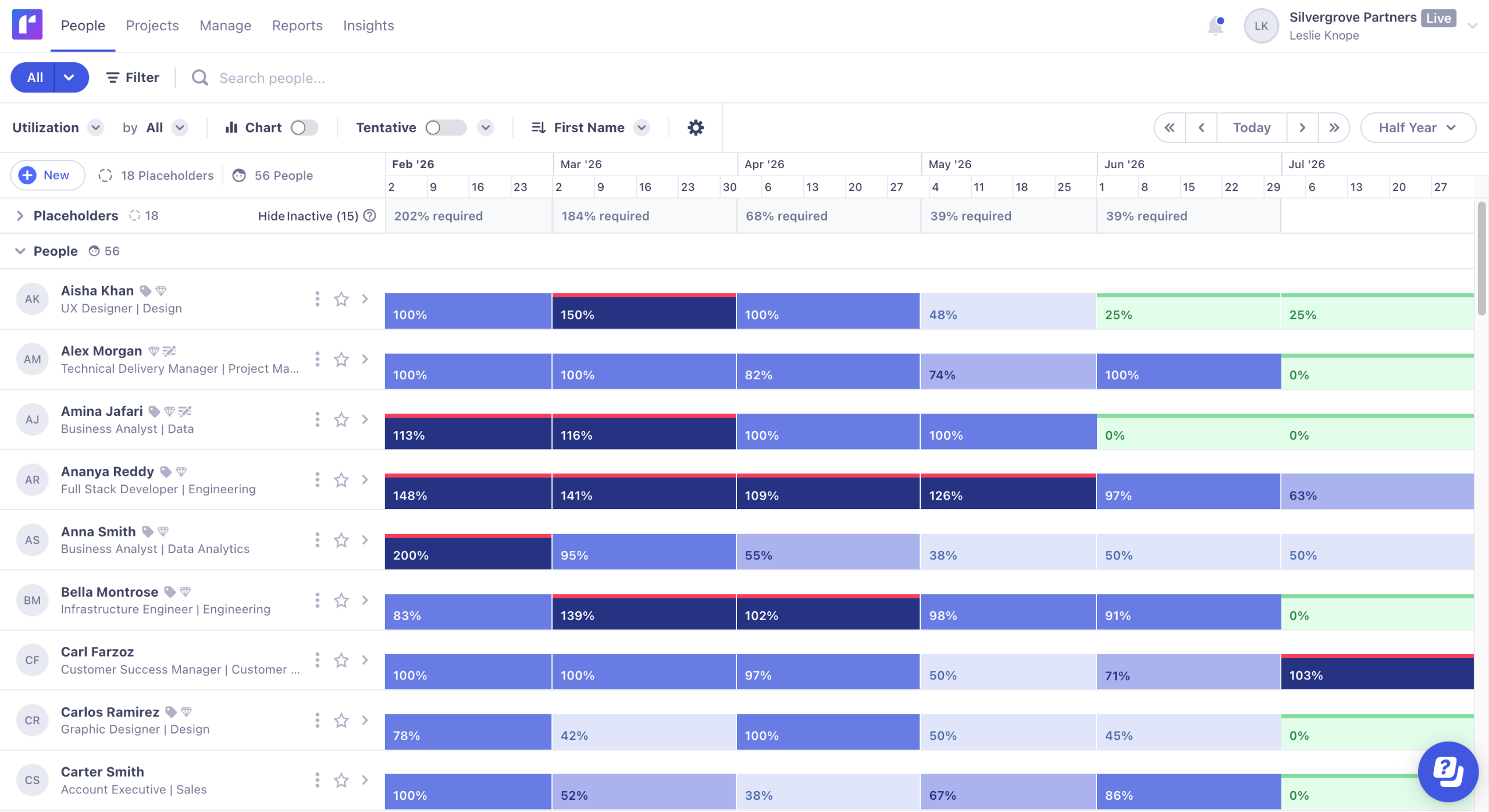Click the Today button
The image size is (1489, 812).
click(x=1252, y=127)
